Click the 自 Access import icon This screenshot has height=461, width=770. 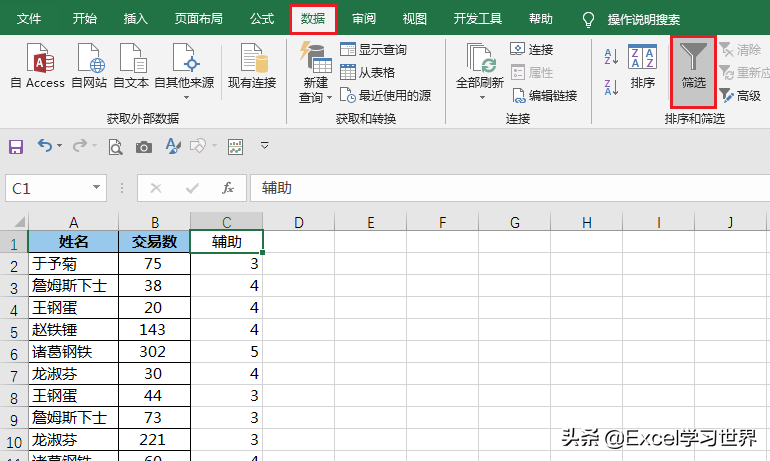point(38,66)
